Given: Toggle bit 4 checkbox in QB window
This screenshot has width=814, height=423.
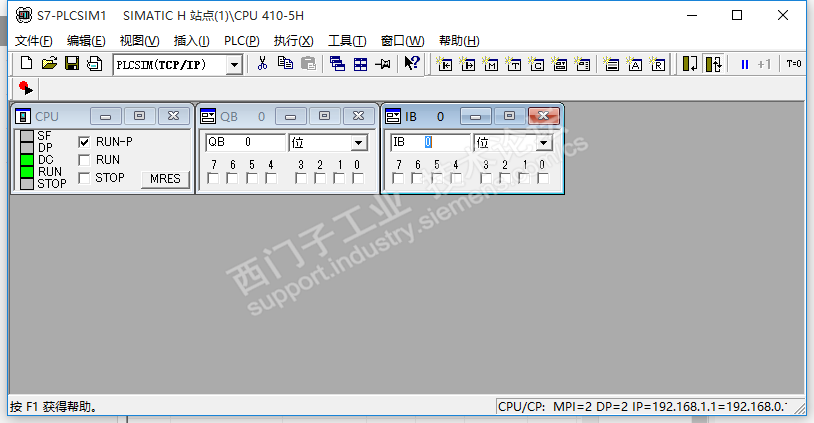Looking at the screenshot, I should point(270,178).
